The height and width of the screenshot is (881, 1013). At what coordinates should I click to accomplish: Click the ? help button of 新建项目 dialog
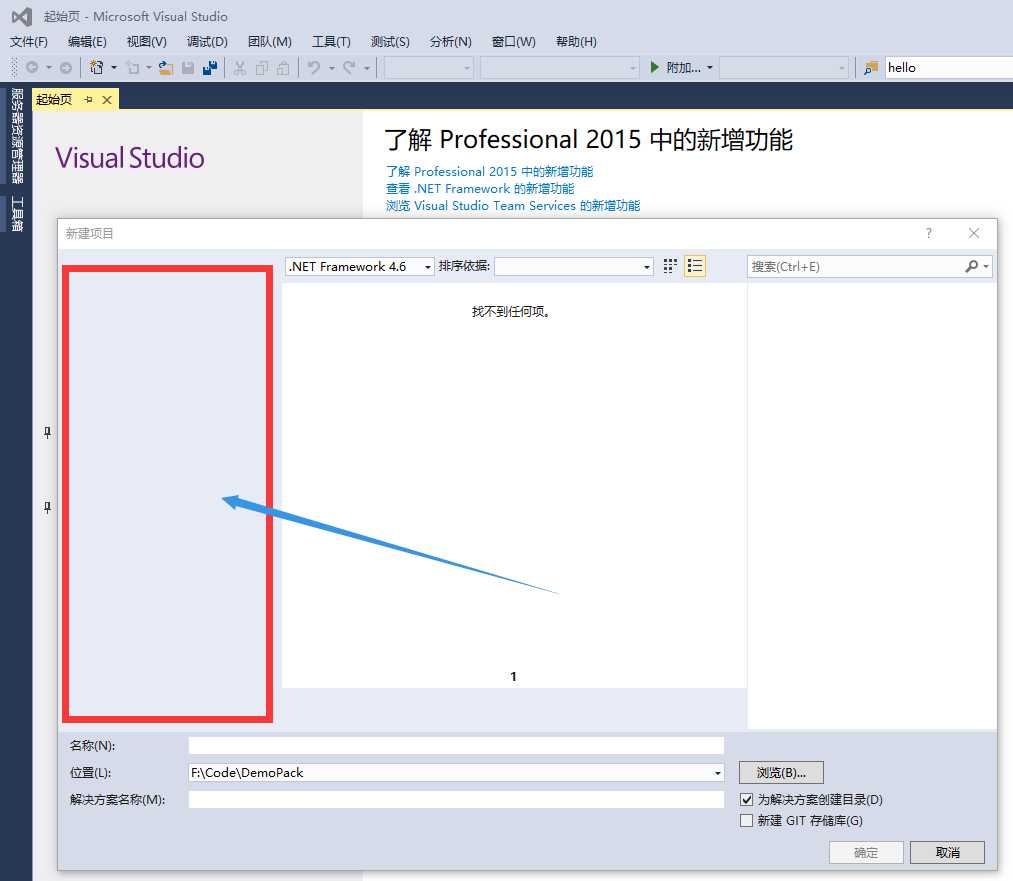[x=928, y=233]
